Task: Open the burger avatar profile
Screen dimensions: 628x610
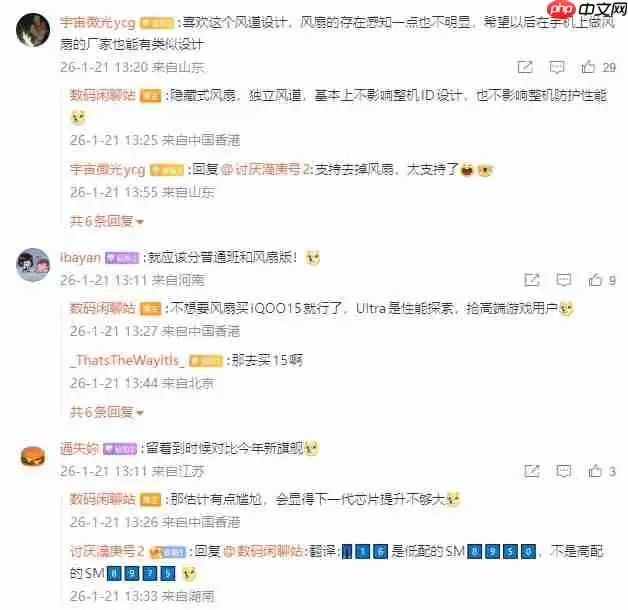Action: (x=33, y=456)
